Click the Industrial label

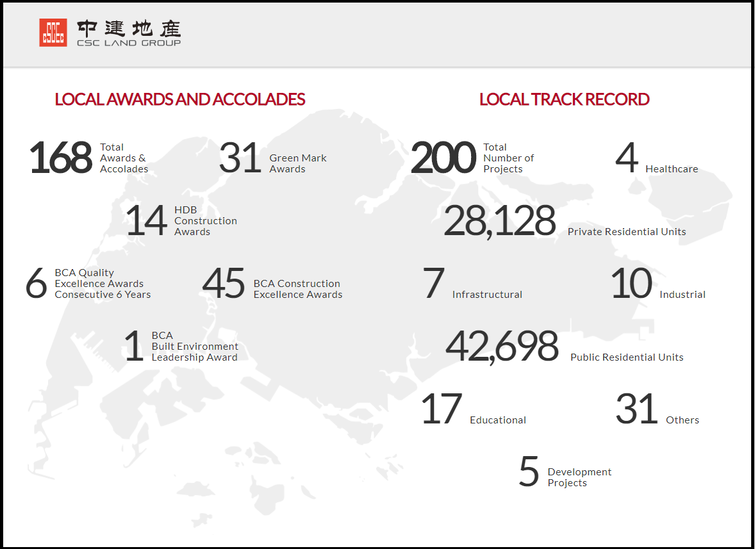[682, 295]
